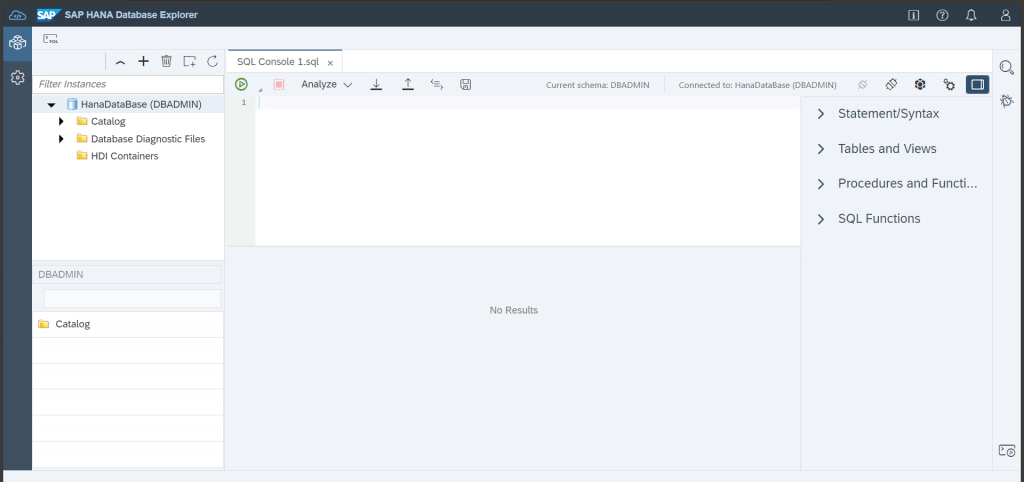Refresh the instance list
Screen dimensions: 1024x482
[212, 61]
